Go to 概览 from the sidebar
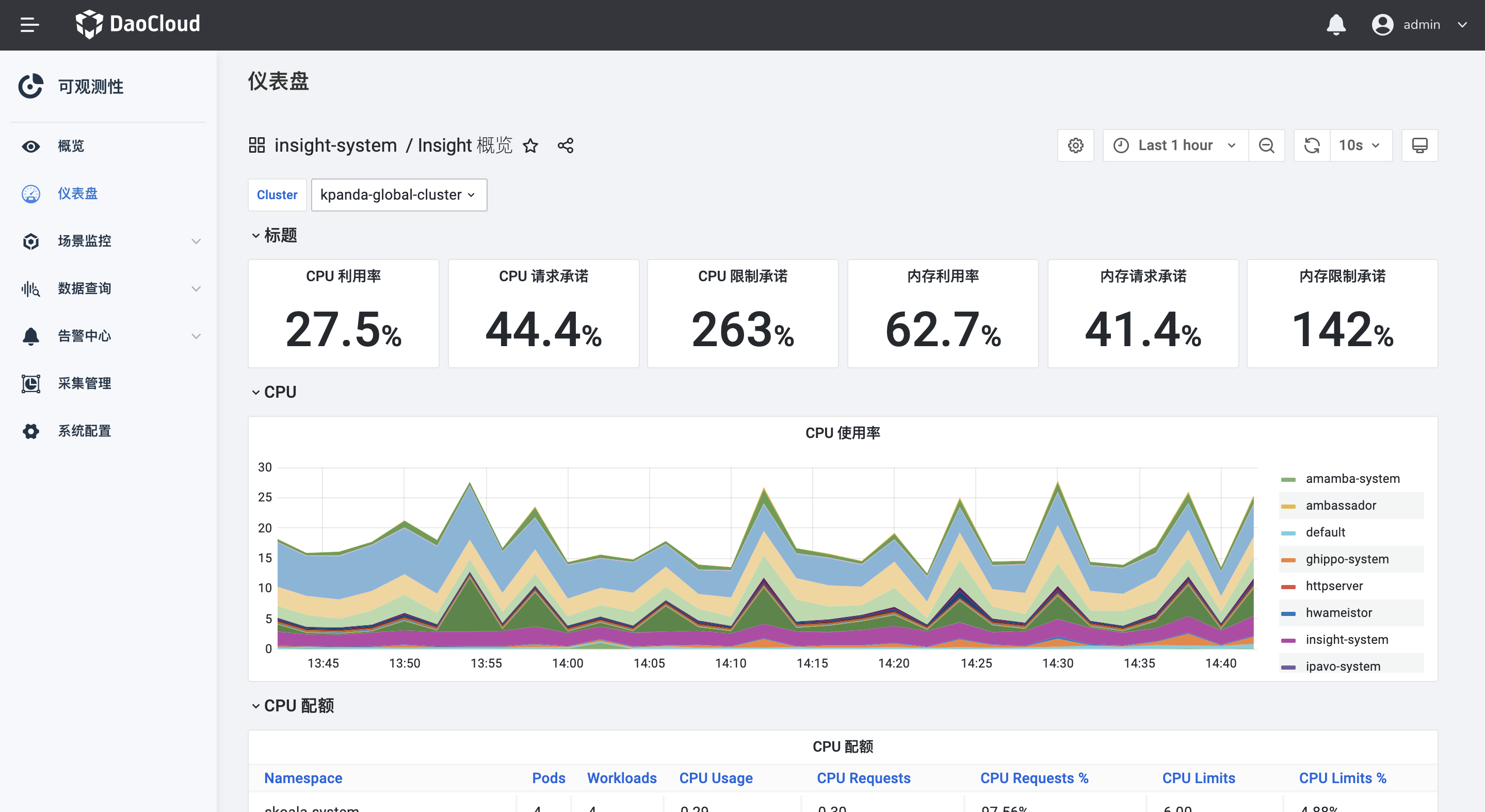 70,146
